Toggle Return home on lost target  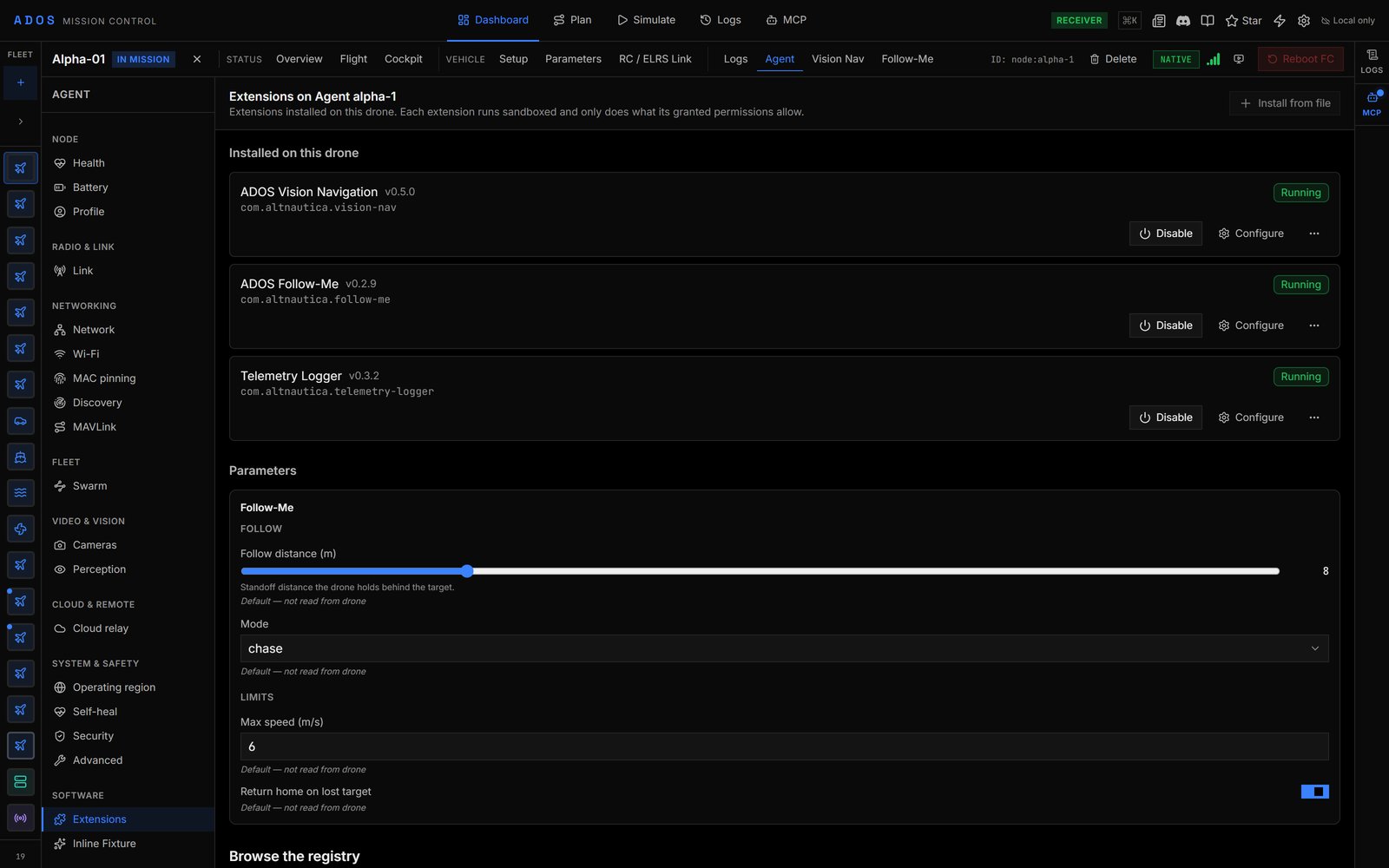[x=1314, y=792]
